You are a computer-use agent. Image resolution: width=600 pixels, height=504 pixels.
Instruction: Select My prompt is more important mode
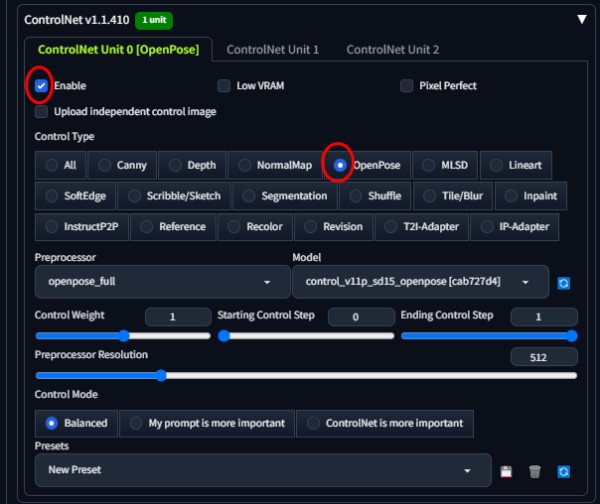pyautogui.click(x=207, y=423)
